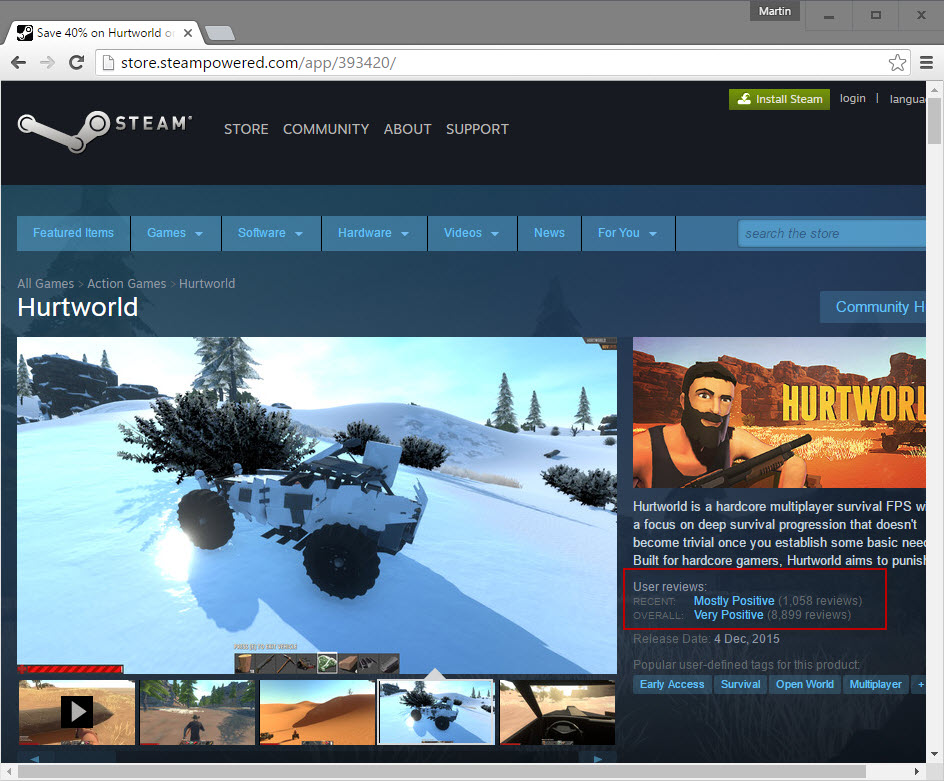Expand the Hardware dropdown
Screen dimensions: 944x781
(x=374, y=233)
